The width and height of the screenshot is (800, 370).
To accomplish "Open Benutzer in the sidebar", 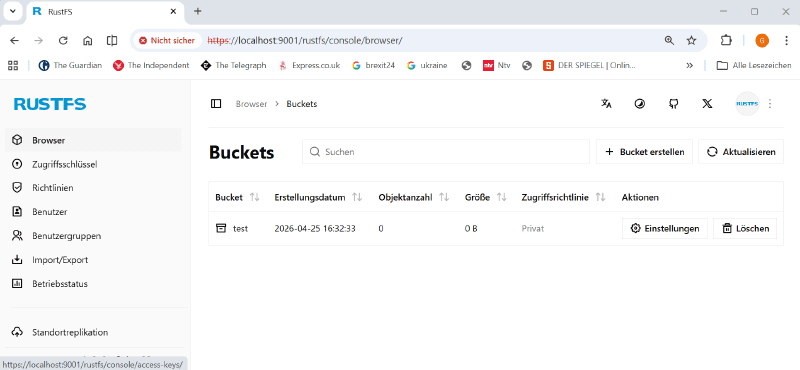I will (93, 212).
